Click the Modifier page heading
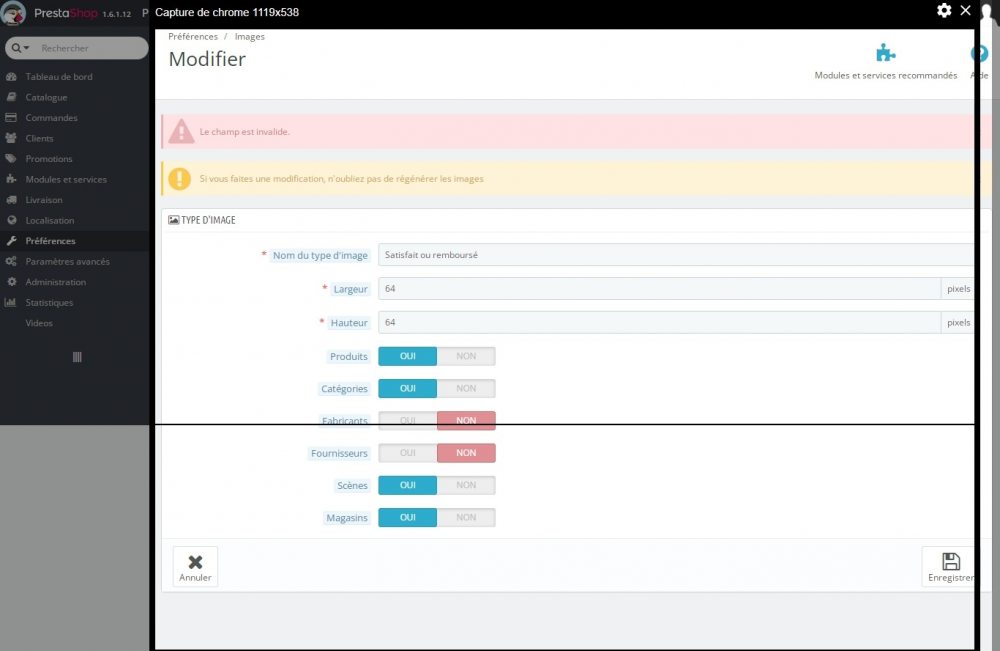The width and height of the screenshot is (1000, 651). click(x=207, y=59)
